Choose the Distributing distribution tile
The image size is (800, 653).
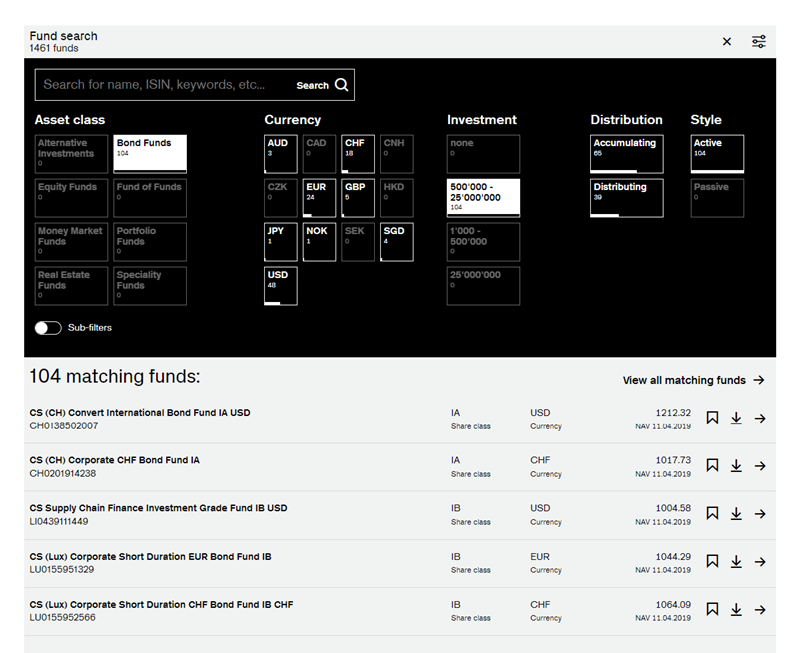click(x=626, y=198)
